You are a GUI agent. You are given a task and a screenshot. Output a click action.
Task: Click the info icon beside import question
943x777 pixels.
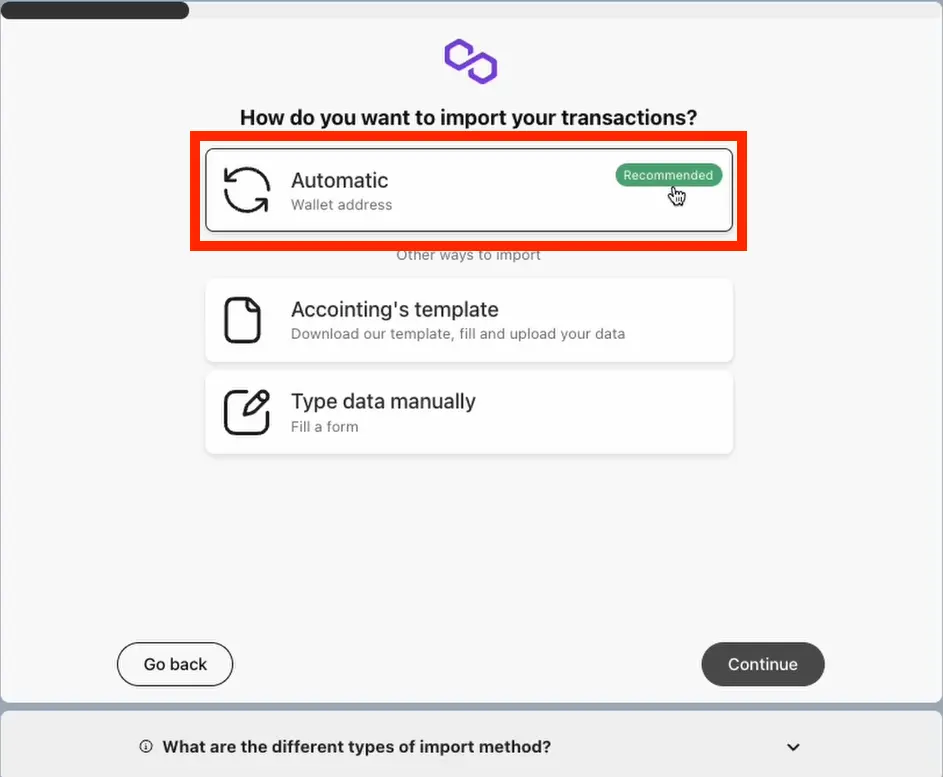[x=146, y=747]
